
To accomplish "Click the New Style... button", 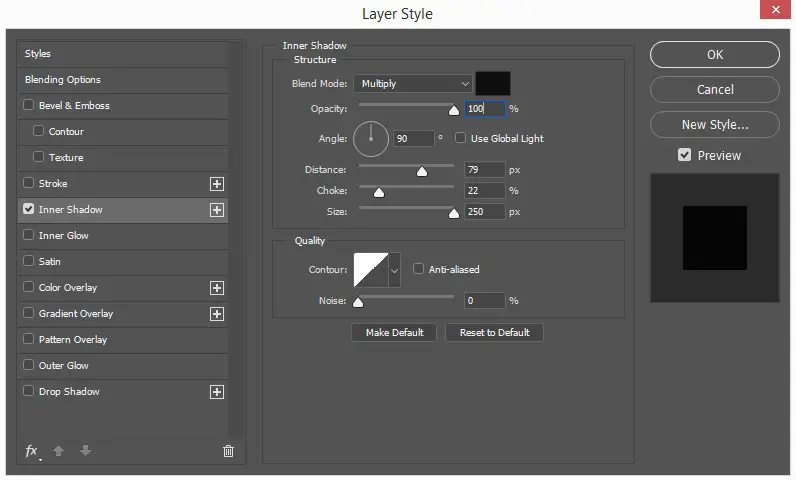I will coord(714,124).
